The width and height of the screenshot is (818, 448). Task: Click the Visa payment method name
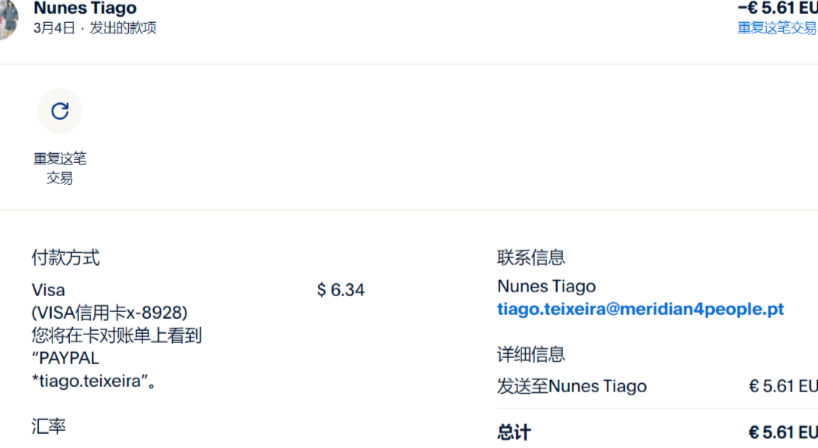[x=49, y=290]
